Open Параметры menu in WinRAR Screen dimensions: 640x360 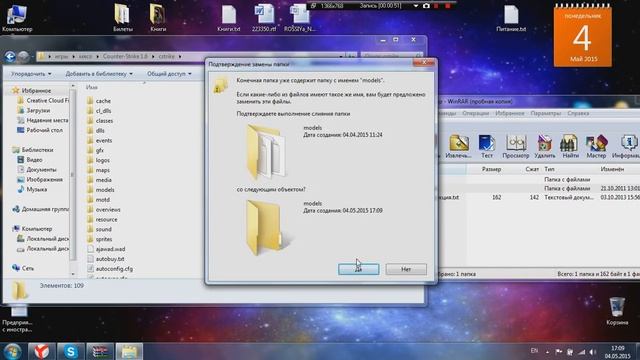[546, 113]
